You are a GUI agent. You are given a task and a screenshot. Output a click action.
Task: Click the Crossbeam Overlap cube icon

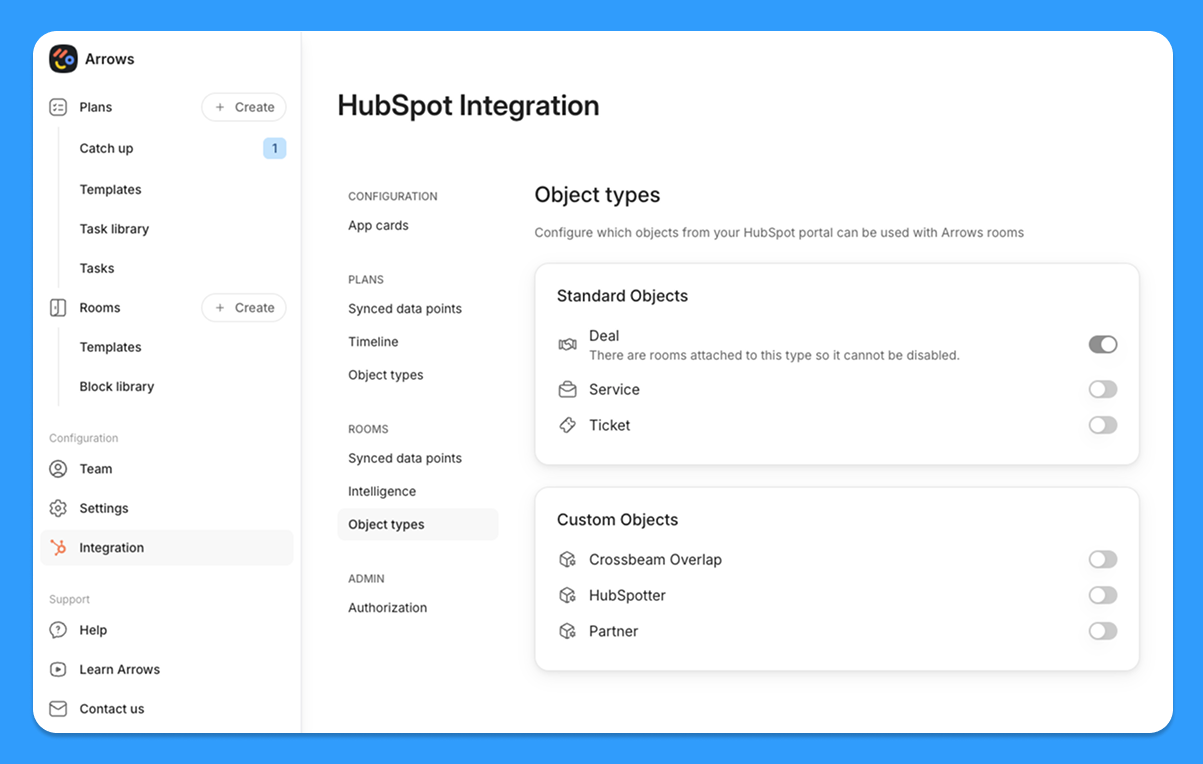click(567, 560)
